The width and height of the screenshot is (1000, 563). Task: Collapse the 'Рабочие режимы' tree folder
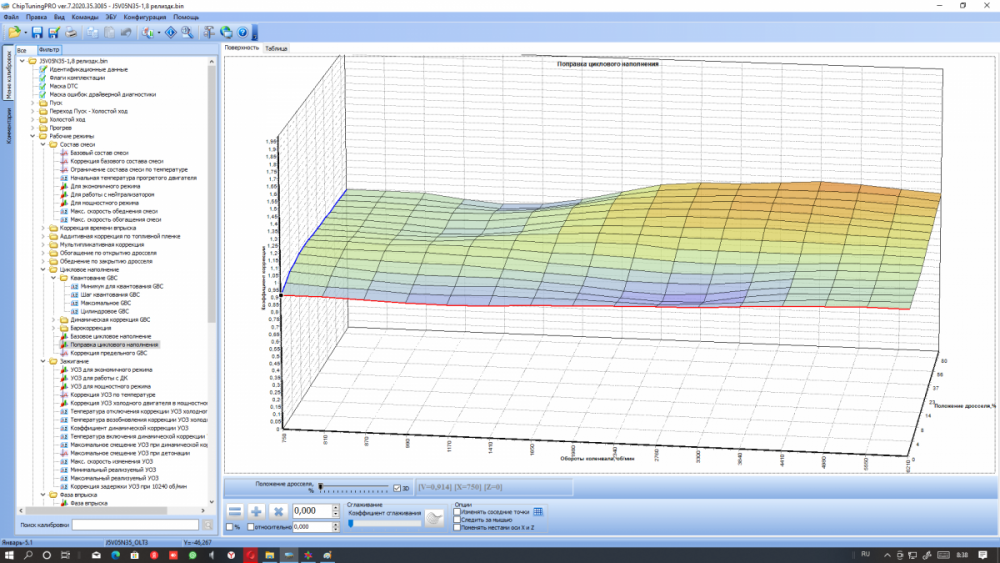point(32,135)
